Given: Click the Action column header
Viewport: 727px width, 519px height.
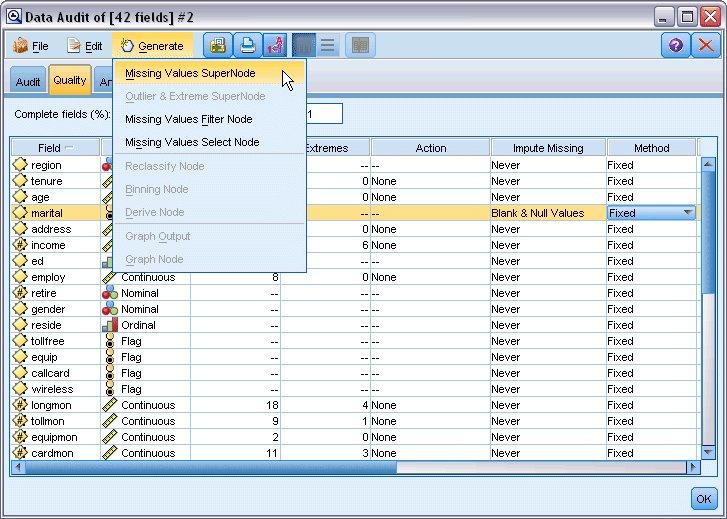Looking at the screenshot, I should 431,148.
